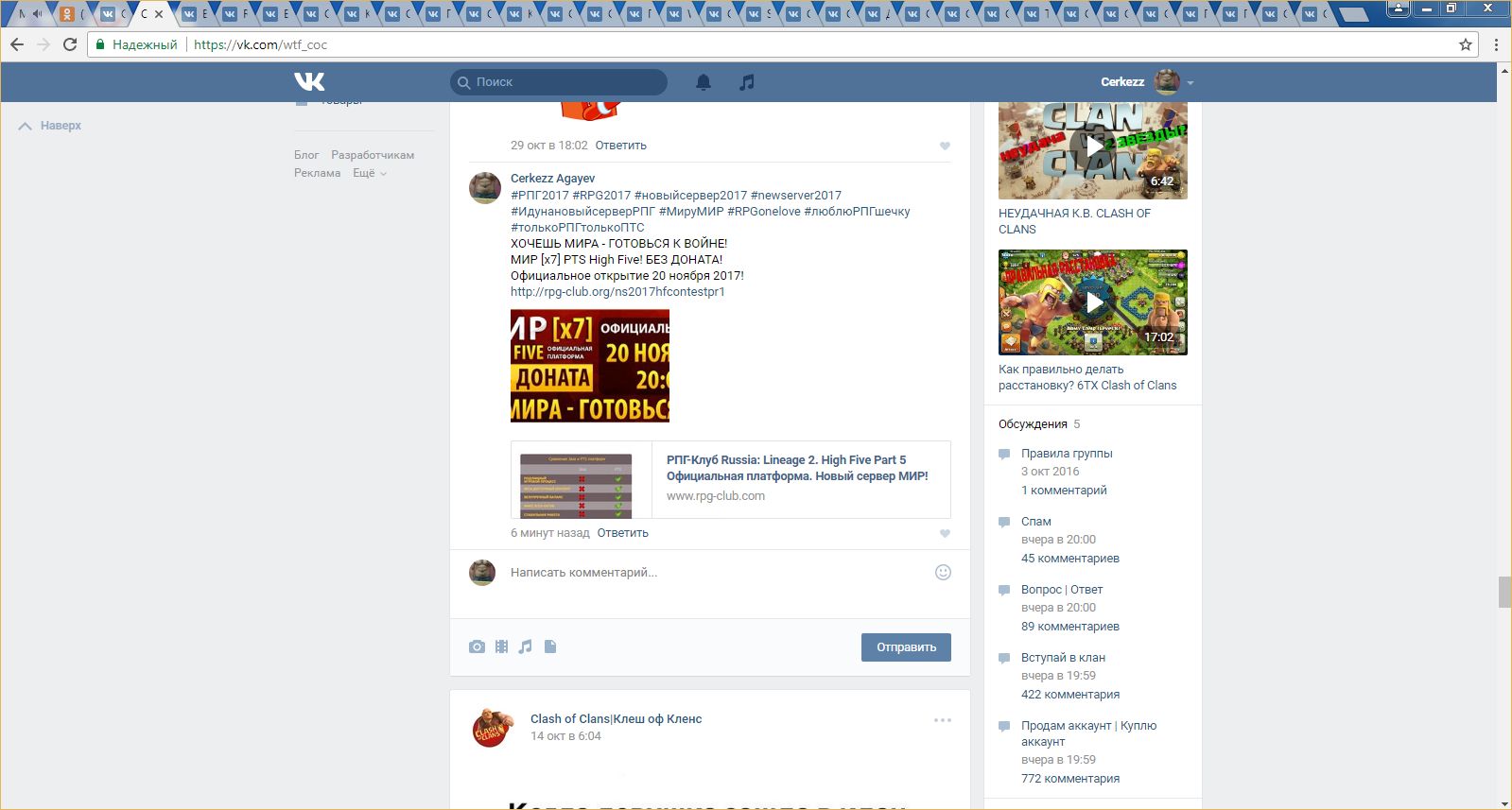This screenshot has width=1512, height=810.
Task: Click Clash of Clans group avatar on post
Action: click(x=493, y=728)
